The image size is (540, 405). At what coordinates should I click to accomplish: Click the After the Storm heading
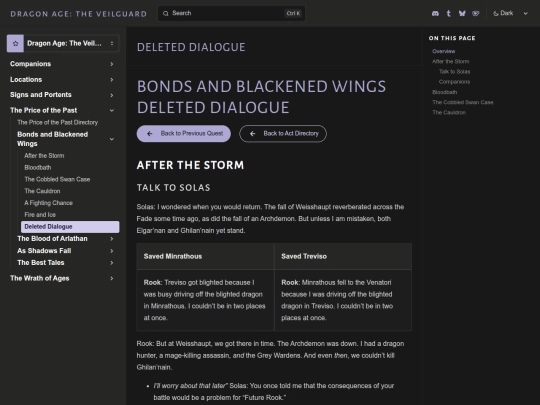[190, 165]
